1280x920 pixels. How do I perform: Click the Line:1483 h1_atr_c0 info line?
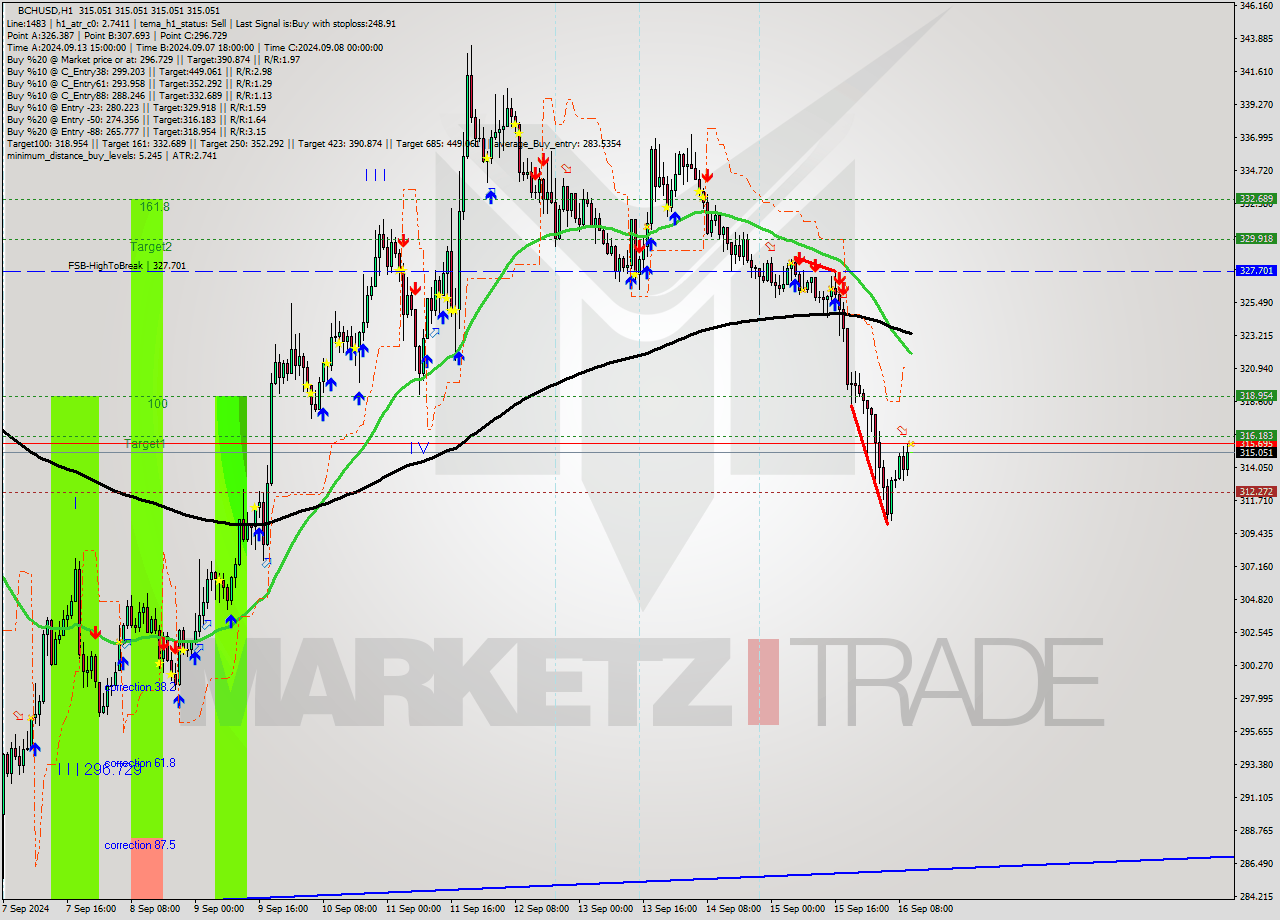click(x=200, y=23)
